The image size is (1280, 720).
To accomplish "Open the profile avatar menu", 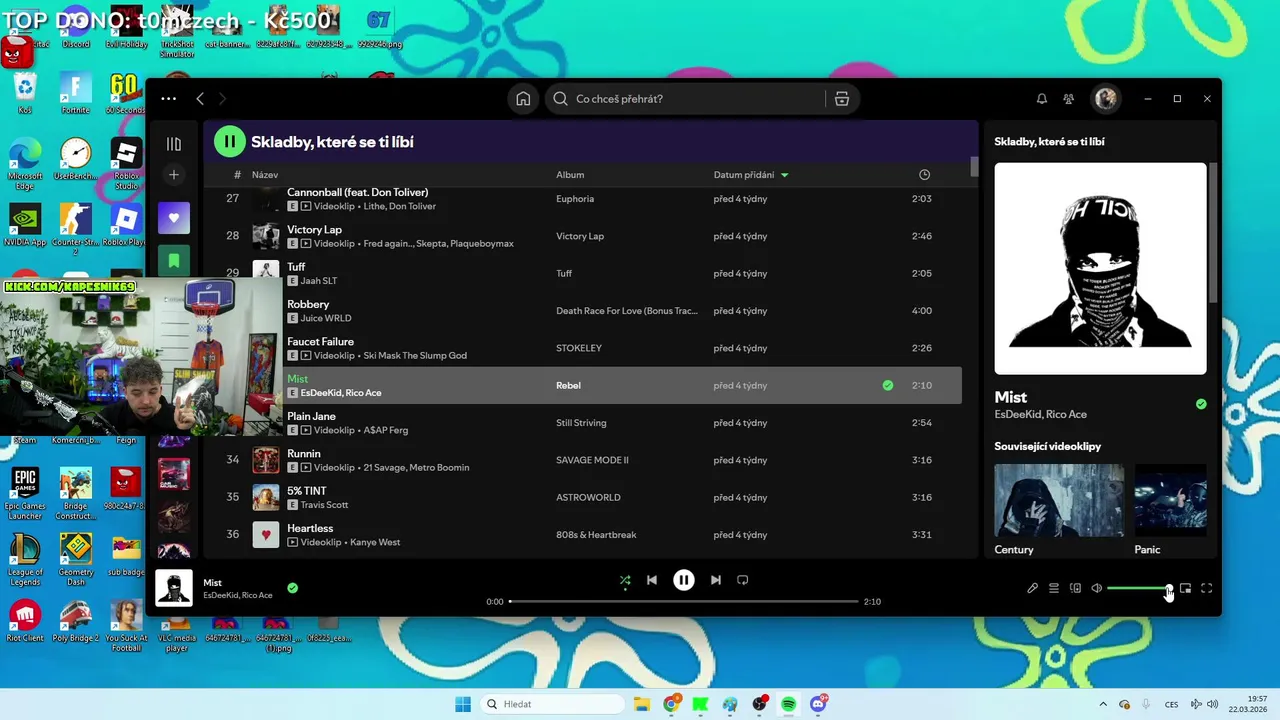I will [1105, 98].
